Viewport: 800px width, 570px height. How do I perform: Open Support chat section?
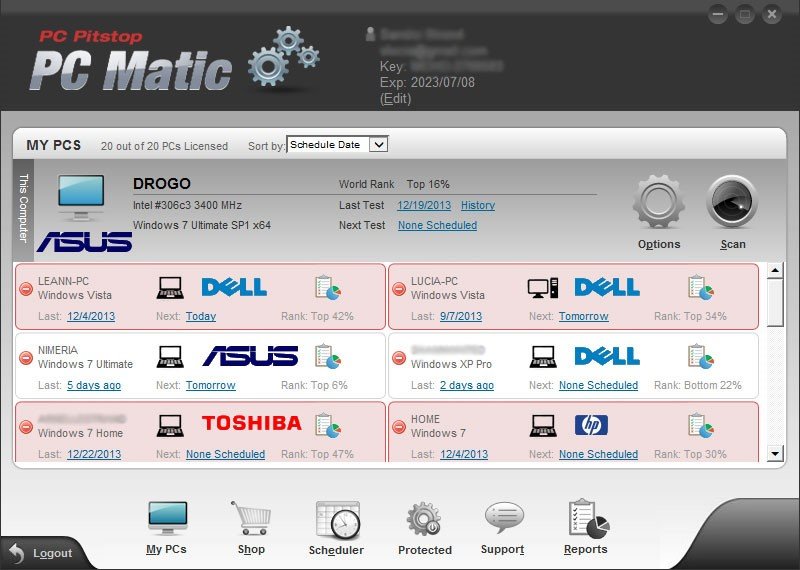click(x=503, y=528)
